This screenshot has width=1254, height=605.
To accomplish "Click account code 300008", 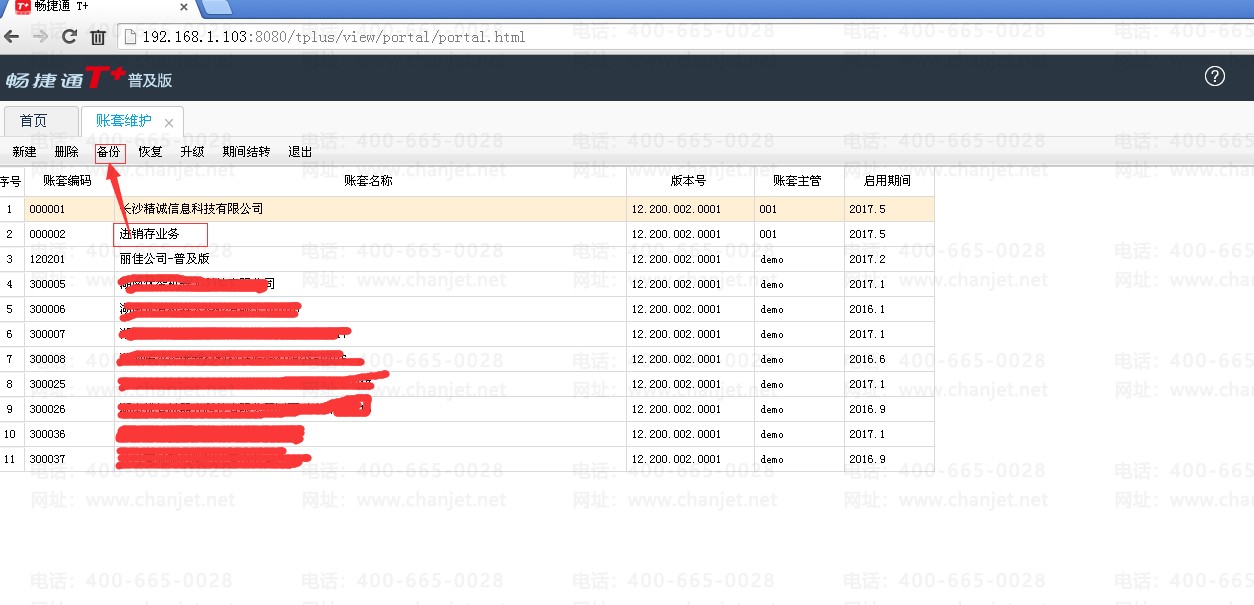I will point(47,359).
